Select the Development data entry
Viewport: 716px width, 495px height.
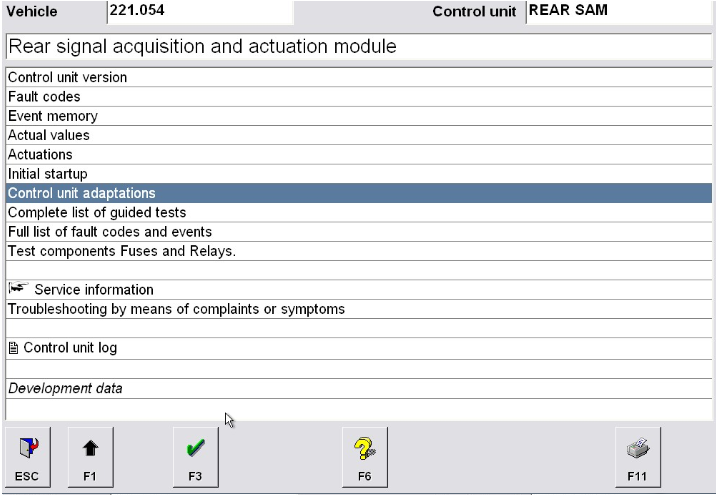[65, 388]
